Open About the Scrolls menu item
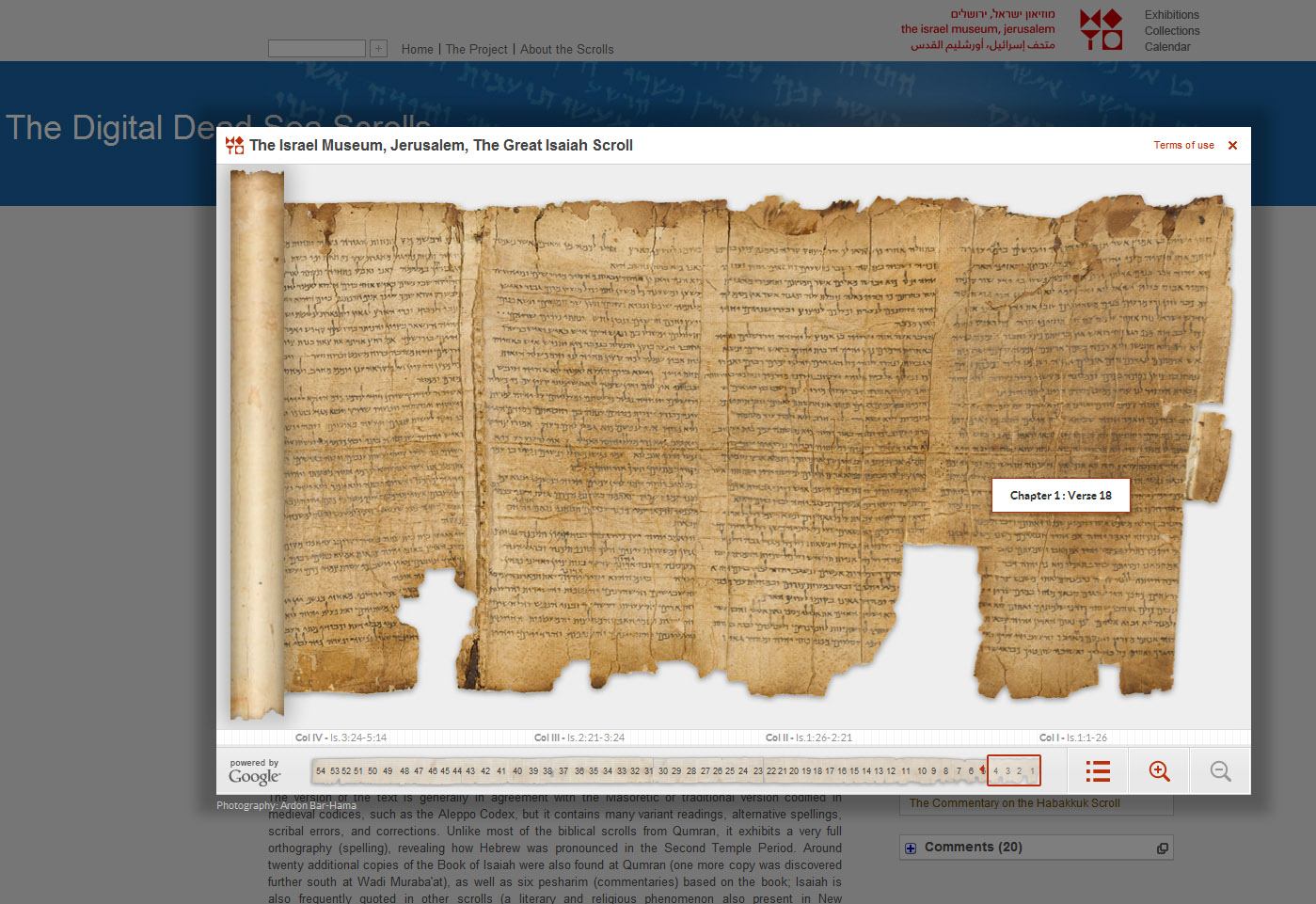 566,49
